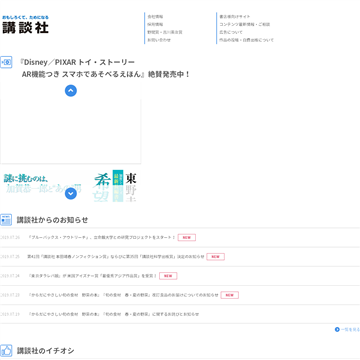This screenshot has height=360, width=360.
Task: Open the 2019.07.23 product recall delivery notice
Action: (x=123, y=295)
